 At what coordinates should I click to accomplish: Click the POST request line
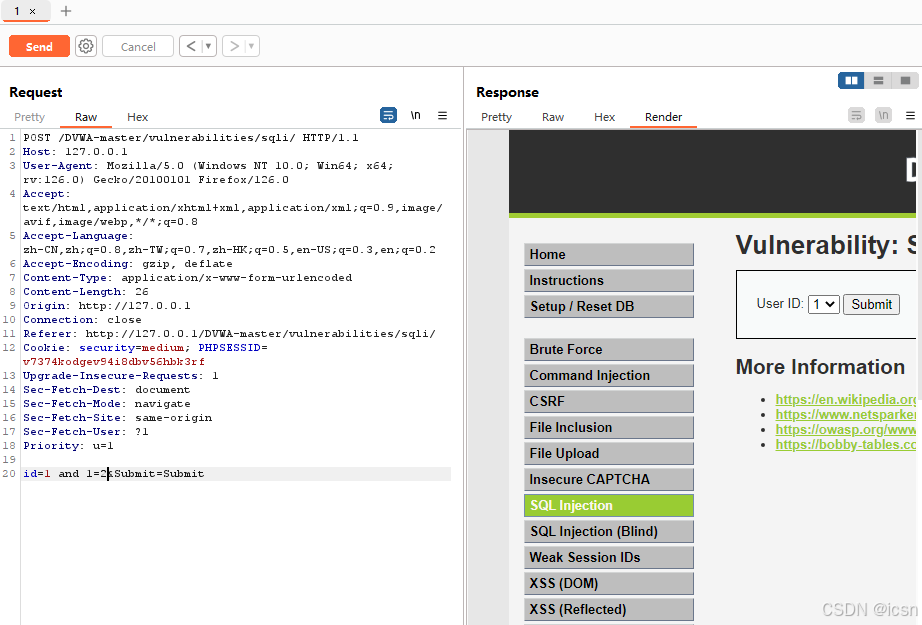pos(191,138)
